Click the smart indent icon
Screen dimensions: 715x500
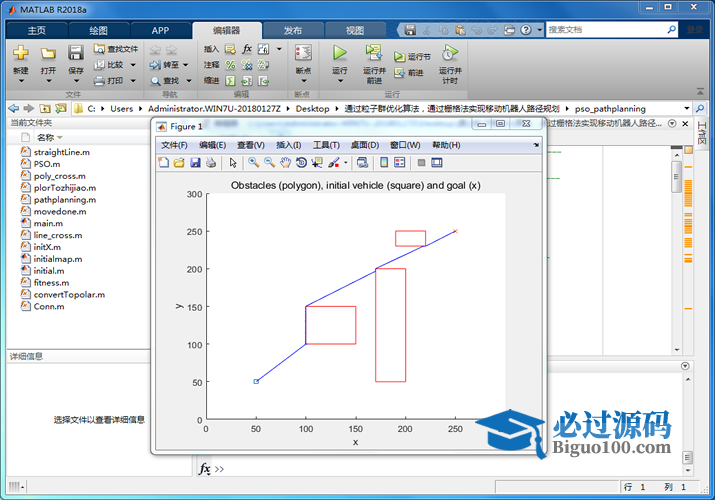(231, 81)
